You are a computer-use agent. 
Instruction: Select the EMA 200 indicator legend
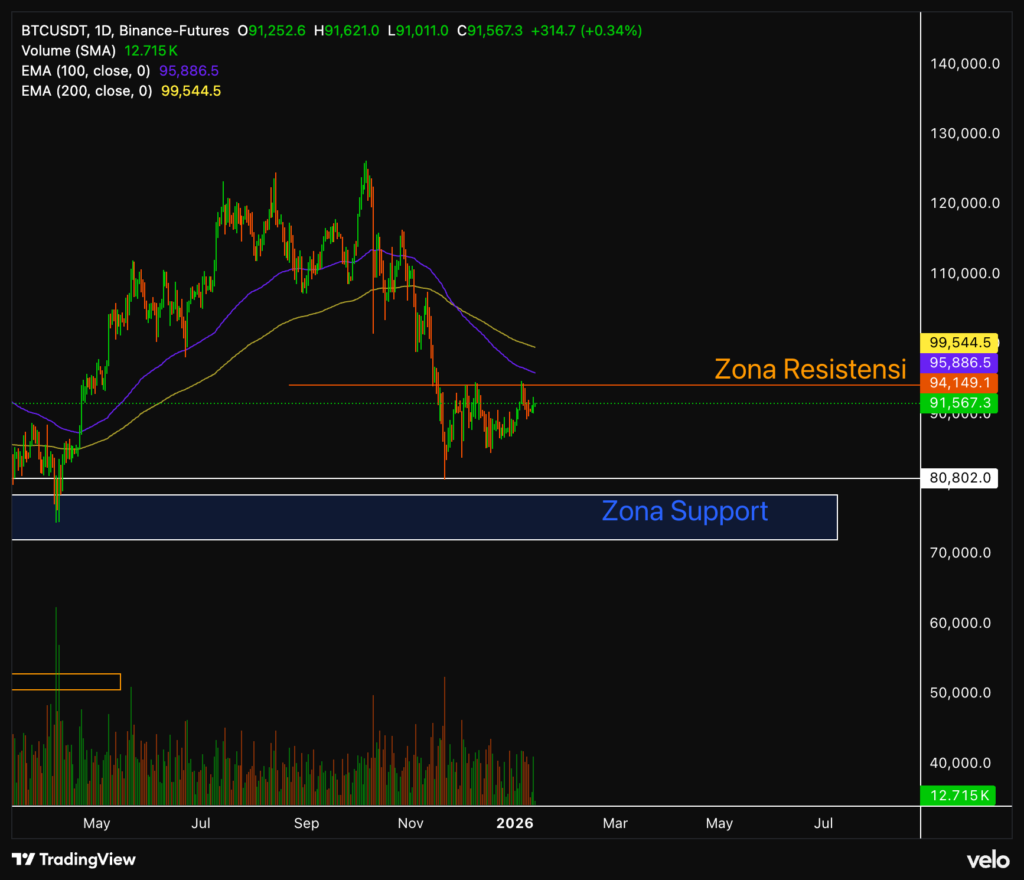coord(86,91)
